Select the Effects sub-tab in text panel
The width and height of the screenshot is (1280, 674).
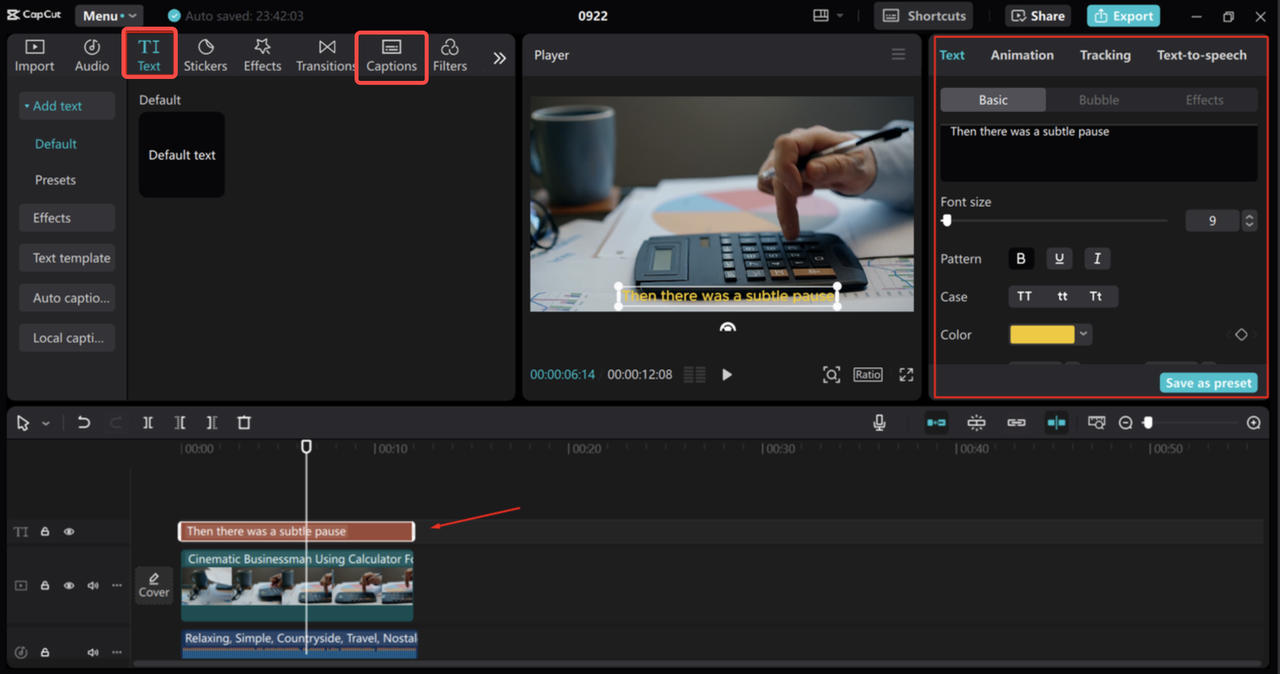click(x=1204, y=100)
